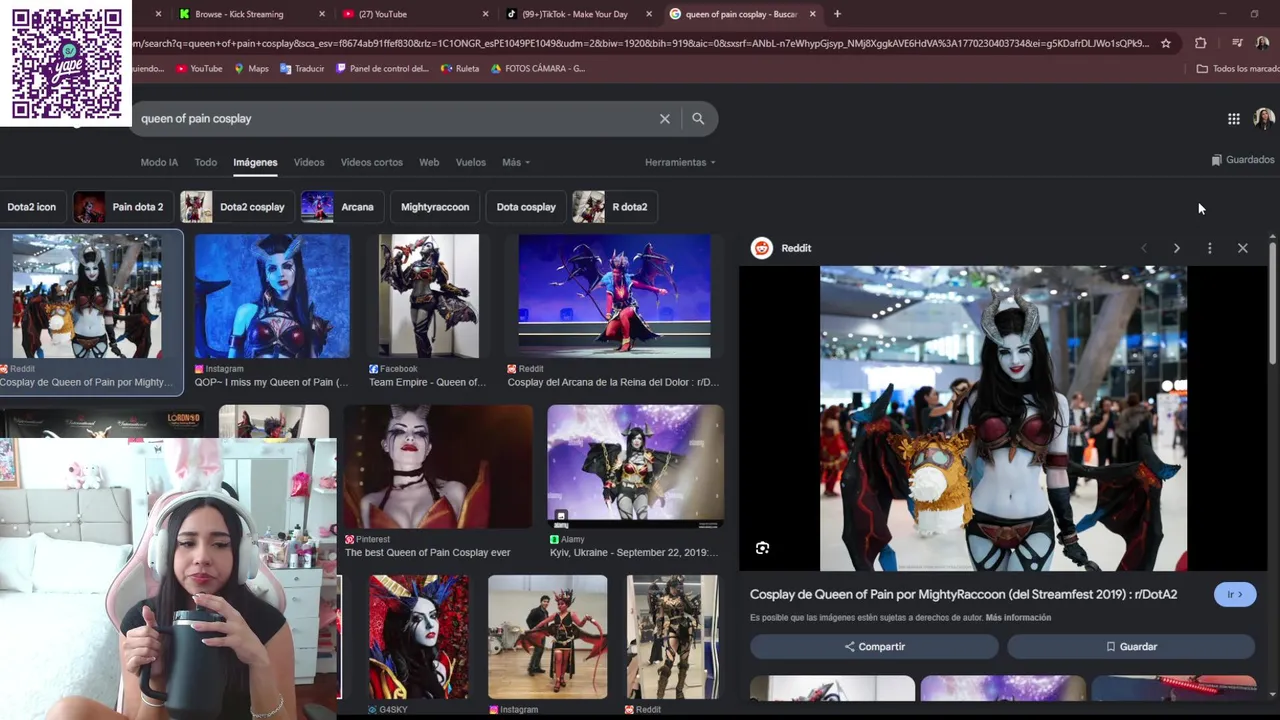
Task: Bookmark this page with the star icon
Action: point(1166,43)
